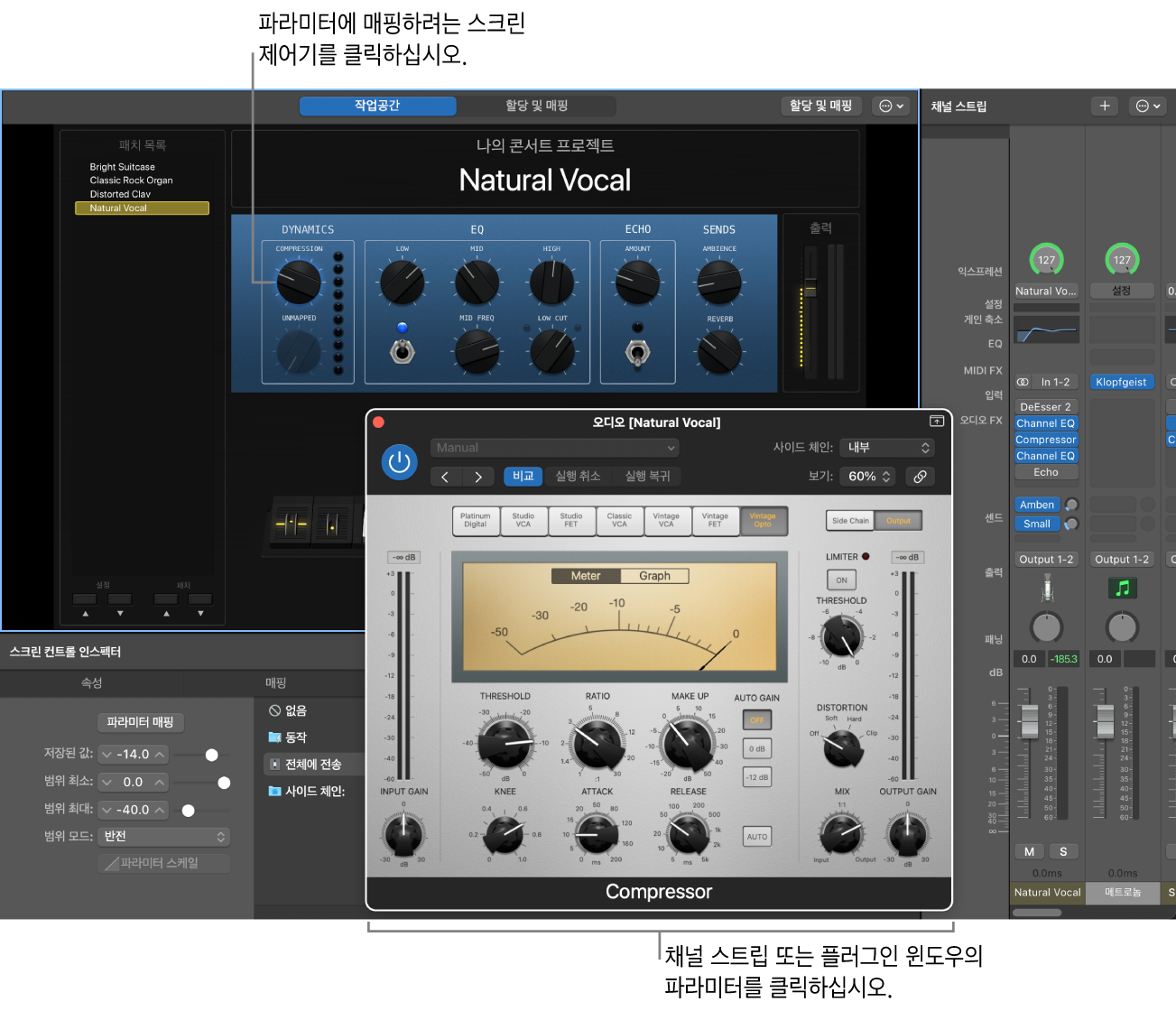Open Output 1-2 slot on 메트로놈 strip
Screen dimensions: 1176x1011
point(1122,560)
